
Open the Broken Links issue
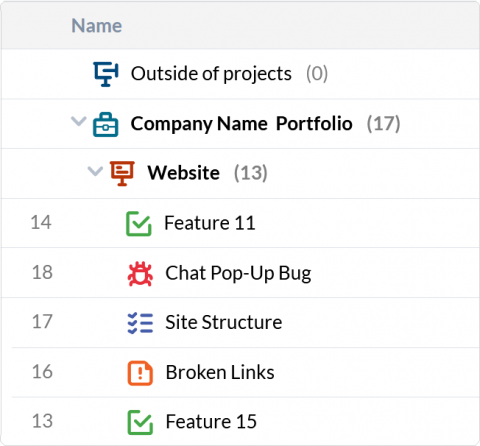(x=220, y=372)
